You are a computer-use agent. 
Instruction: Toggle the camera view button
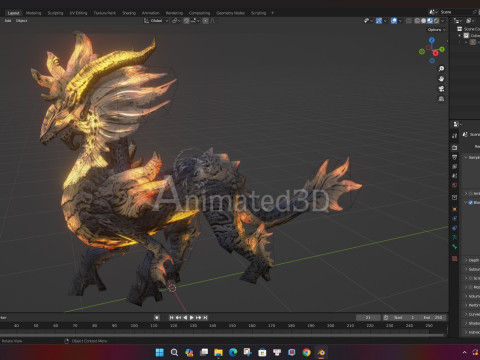click(441, 89)
